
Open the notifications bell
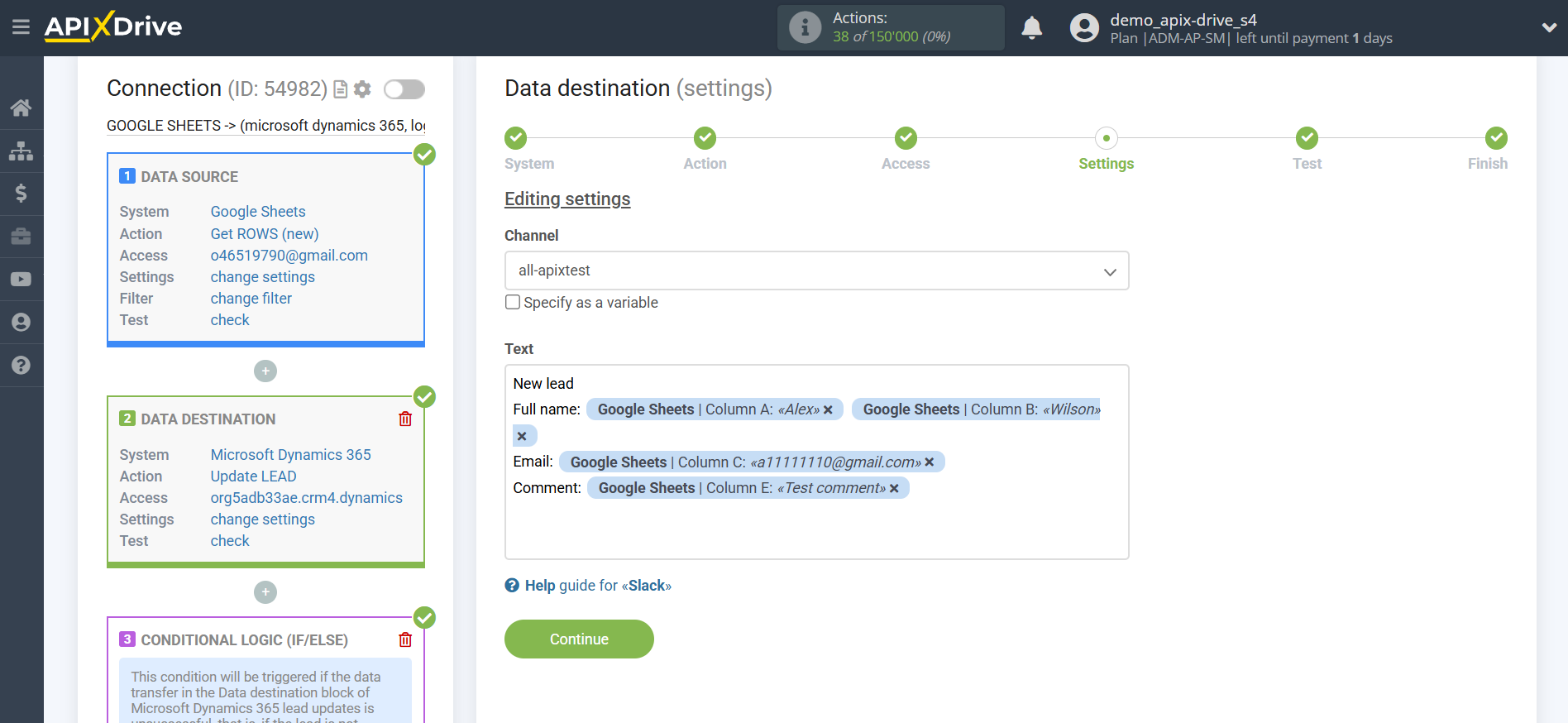pos(1031,28)
